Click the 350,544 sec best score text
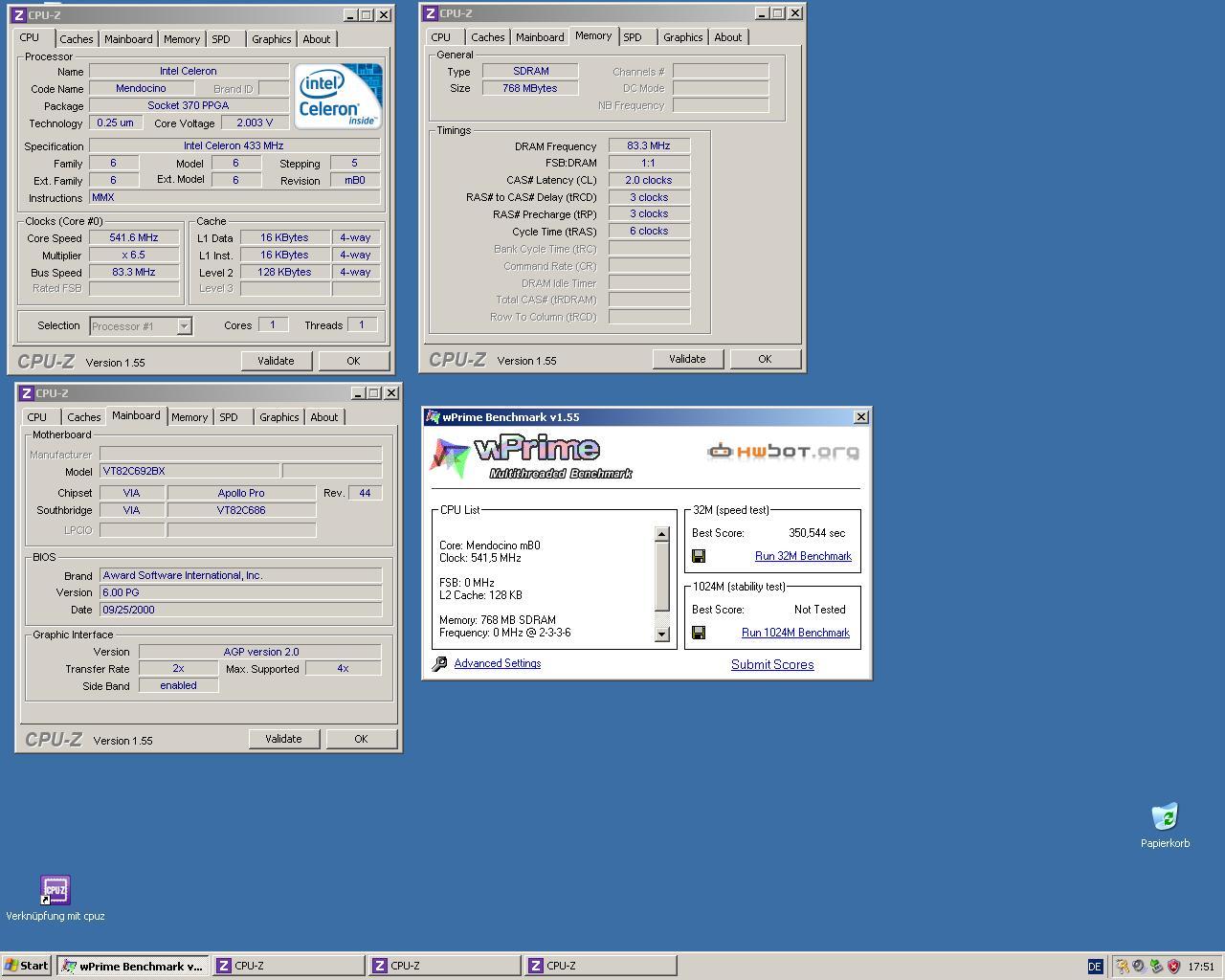The width and height of the screenshot is (1225, 980). pyautogui.click(x=817, y=533)
